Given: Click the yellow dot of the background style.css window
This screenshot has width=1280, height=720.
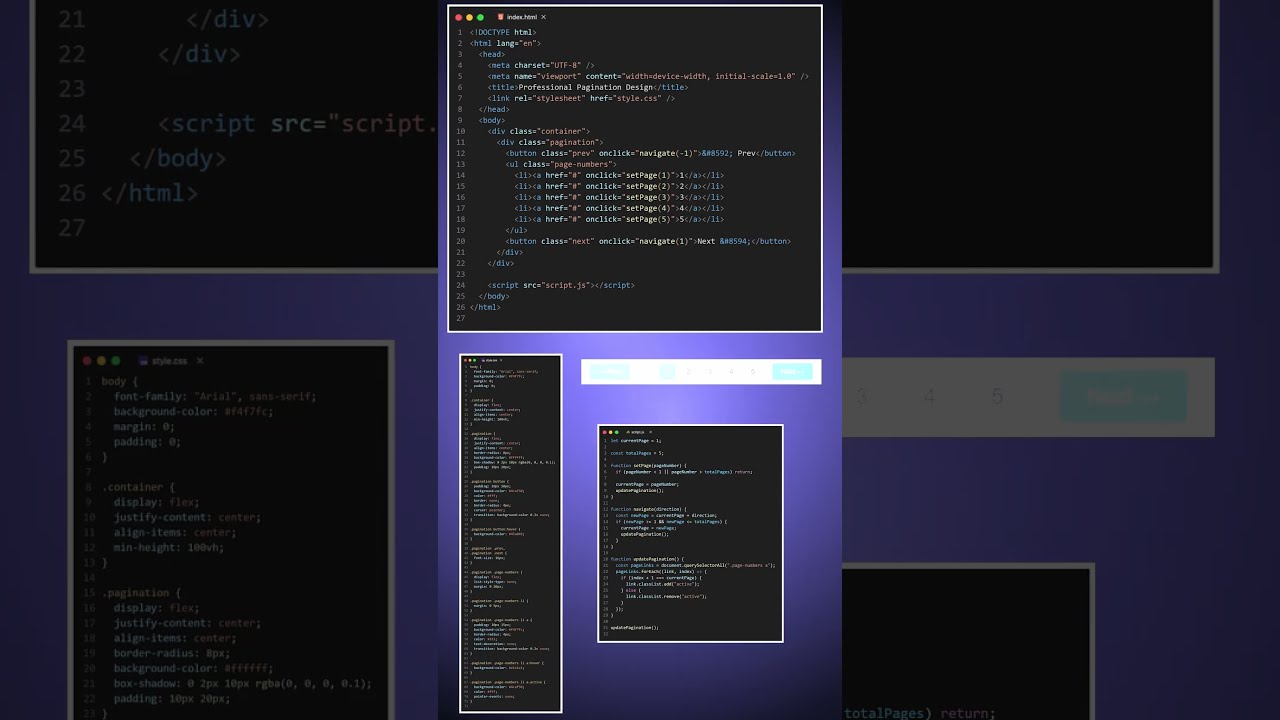Looking at the screenshot, I should [x=101, y=360].
